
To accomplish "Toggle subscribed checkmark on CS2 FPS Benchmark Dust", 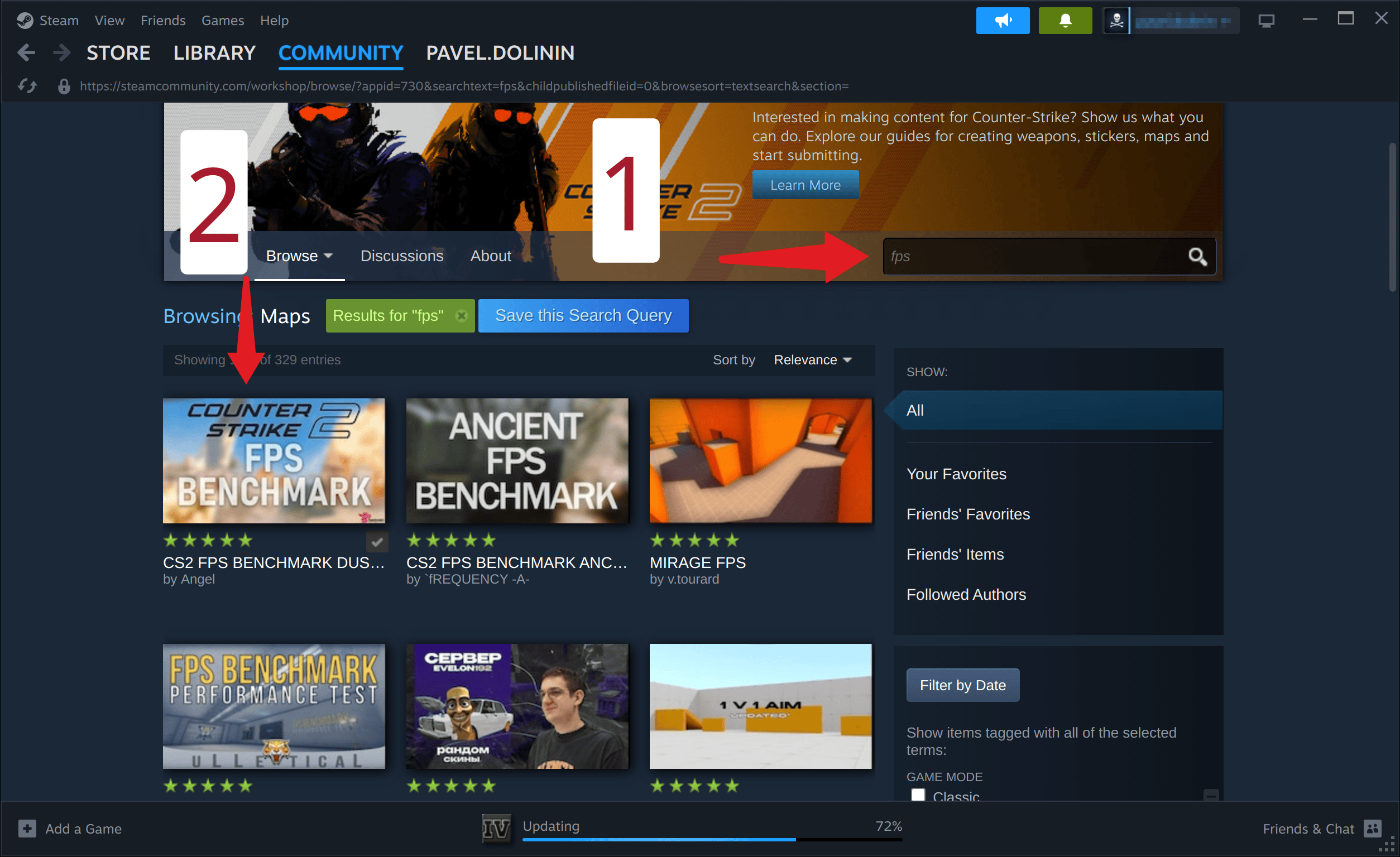I will (377, 542).
